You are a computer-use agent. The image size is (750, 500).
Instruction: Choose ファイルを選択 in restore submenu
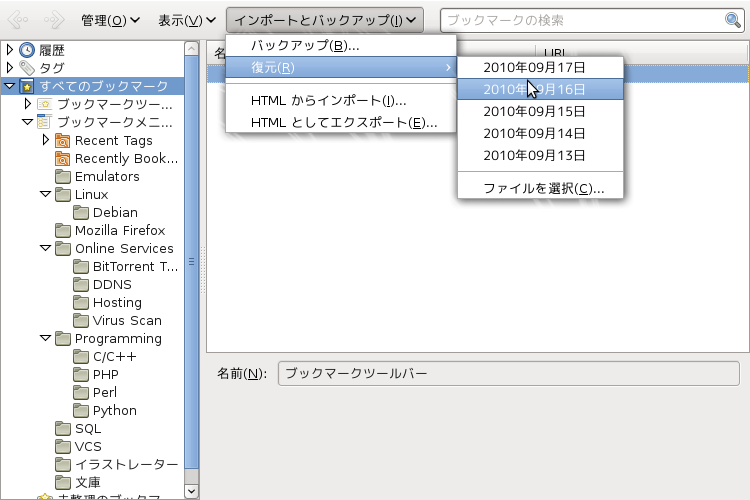click(543, 188)
